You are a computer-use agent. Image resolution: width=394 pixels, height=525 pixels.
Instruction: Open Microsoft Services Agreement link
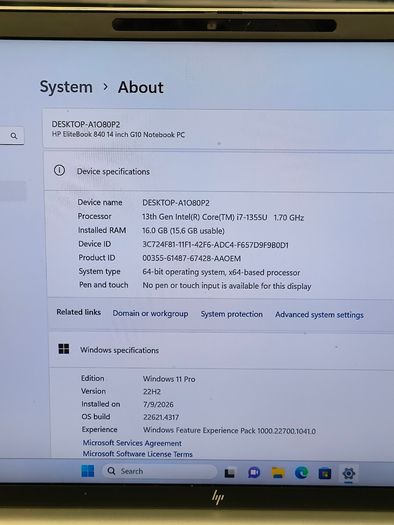click(x=132, y=443)
